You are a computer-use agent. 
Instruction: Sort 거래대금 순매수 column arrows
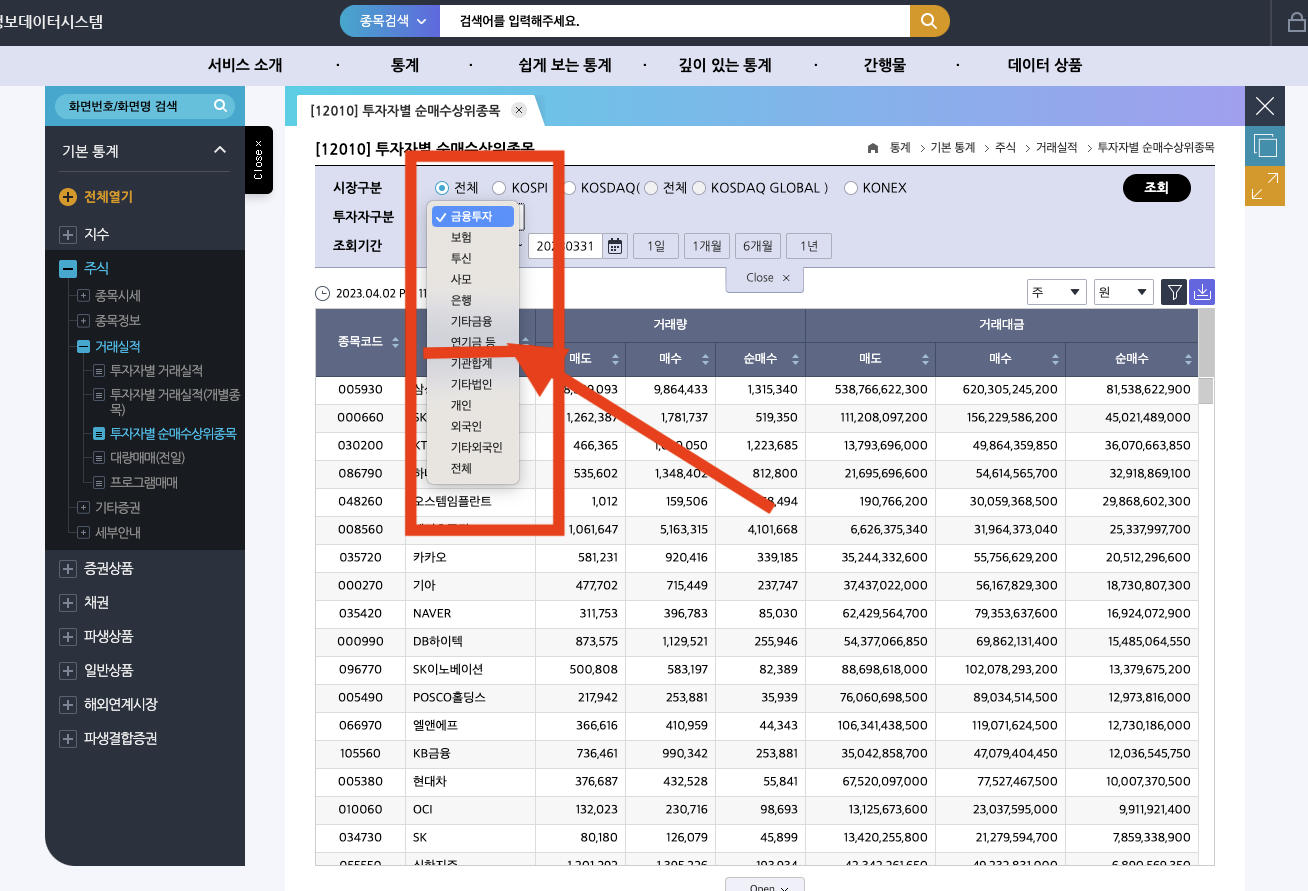pyautogui.click(x=1188, y=359)
